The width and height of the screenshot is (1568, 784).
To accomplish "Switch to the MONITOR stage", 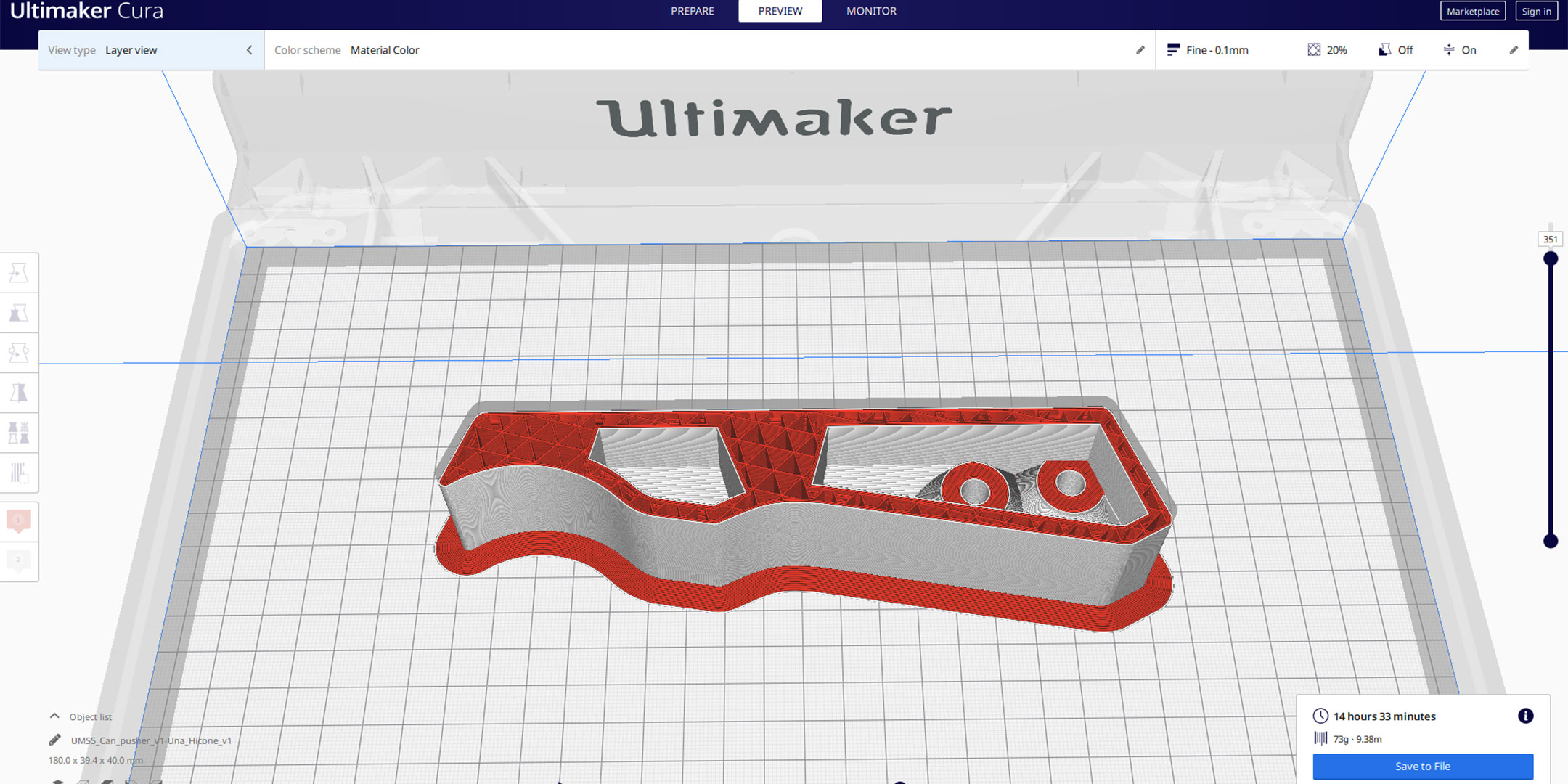I will [x=871, y=11].
